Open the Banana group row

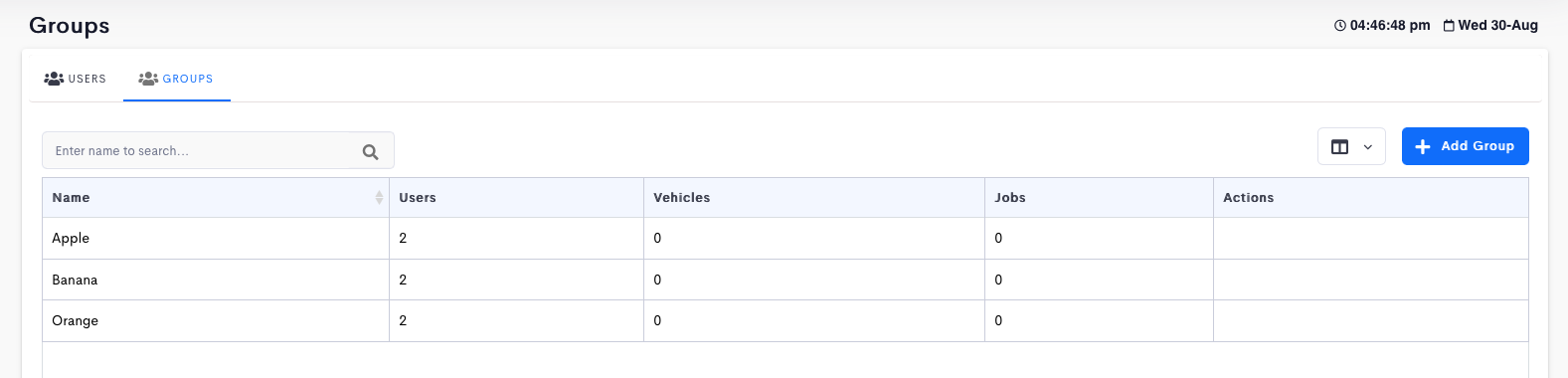click(784, 280)
